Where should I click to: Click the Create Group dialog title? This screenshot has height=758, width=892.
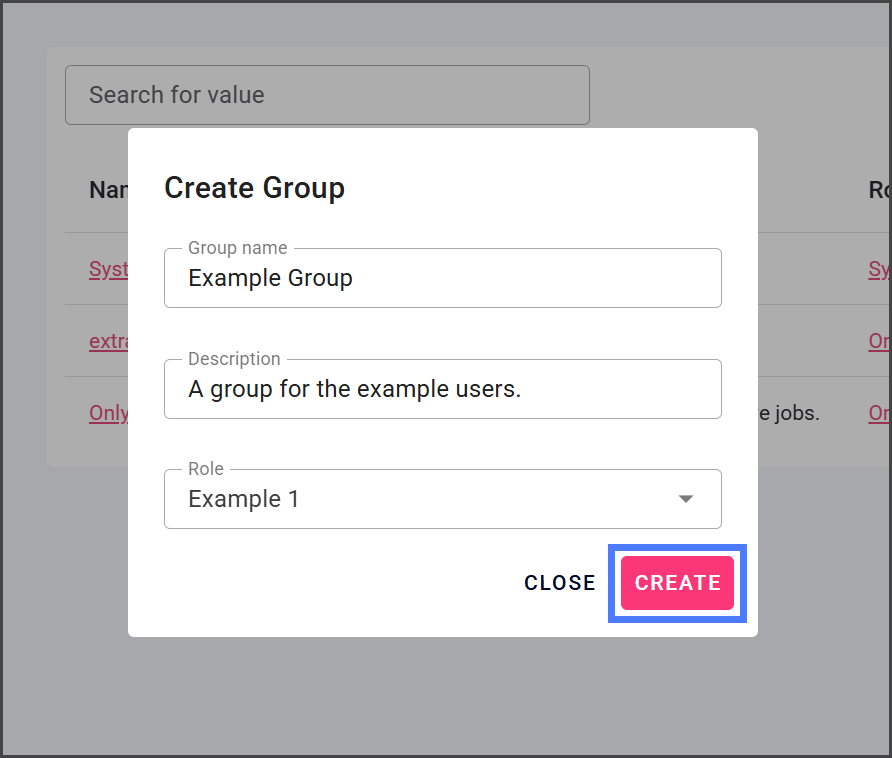tap(254, 188)
